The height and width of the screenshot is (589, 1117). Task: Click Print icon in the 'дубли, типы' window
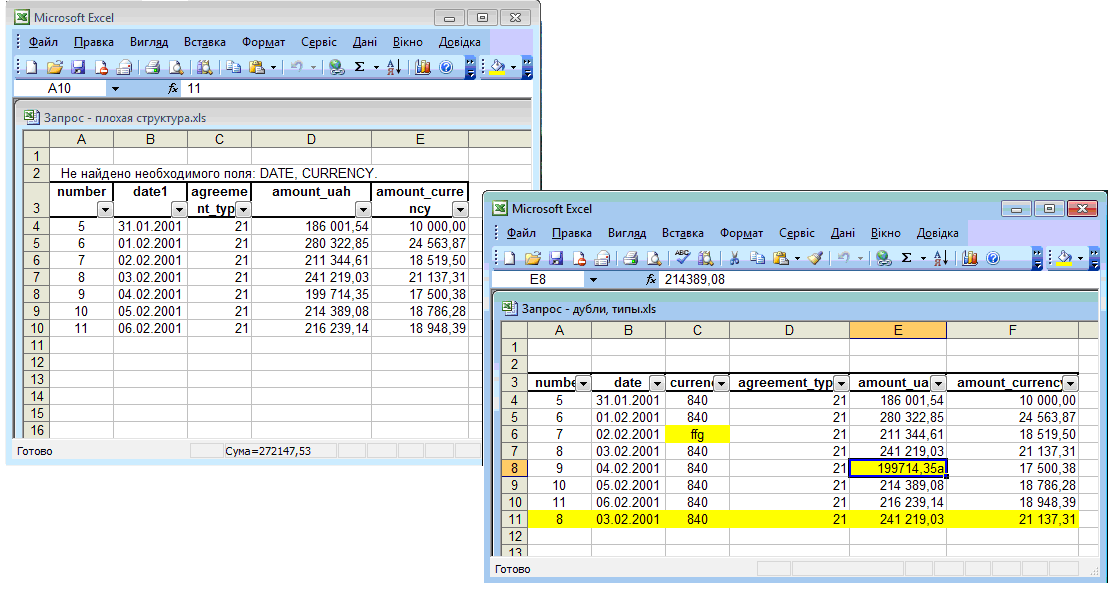629,257
